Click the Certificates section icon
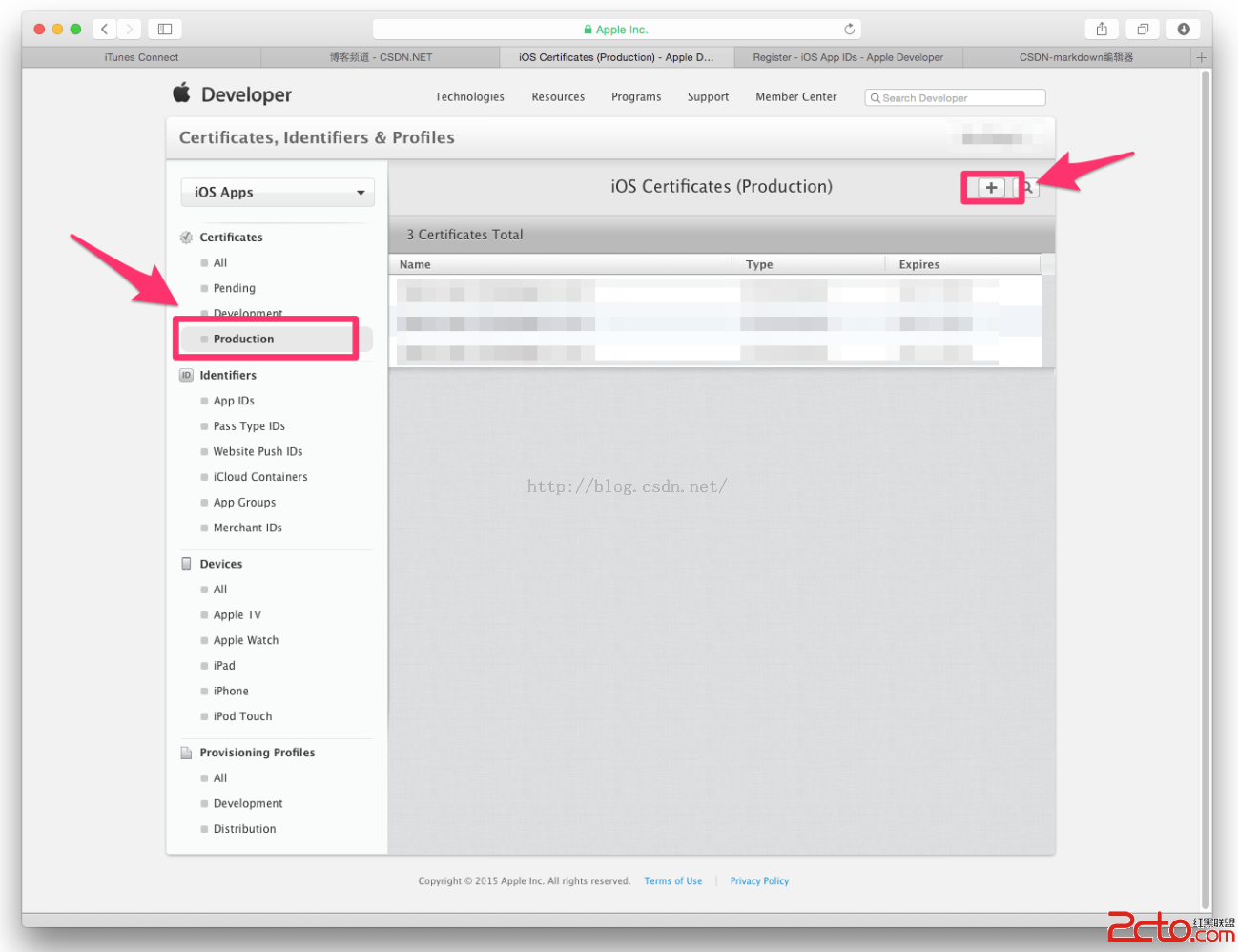The image size is (1238, 952). pyautogui.click(x=186, y=238)
